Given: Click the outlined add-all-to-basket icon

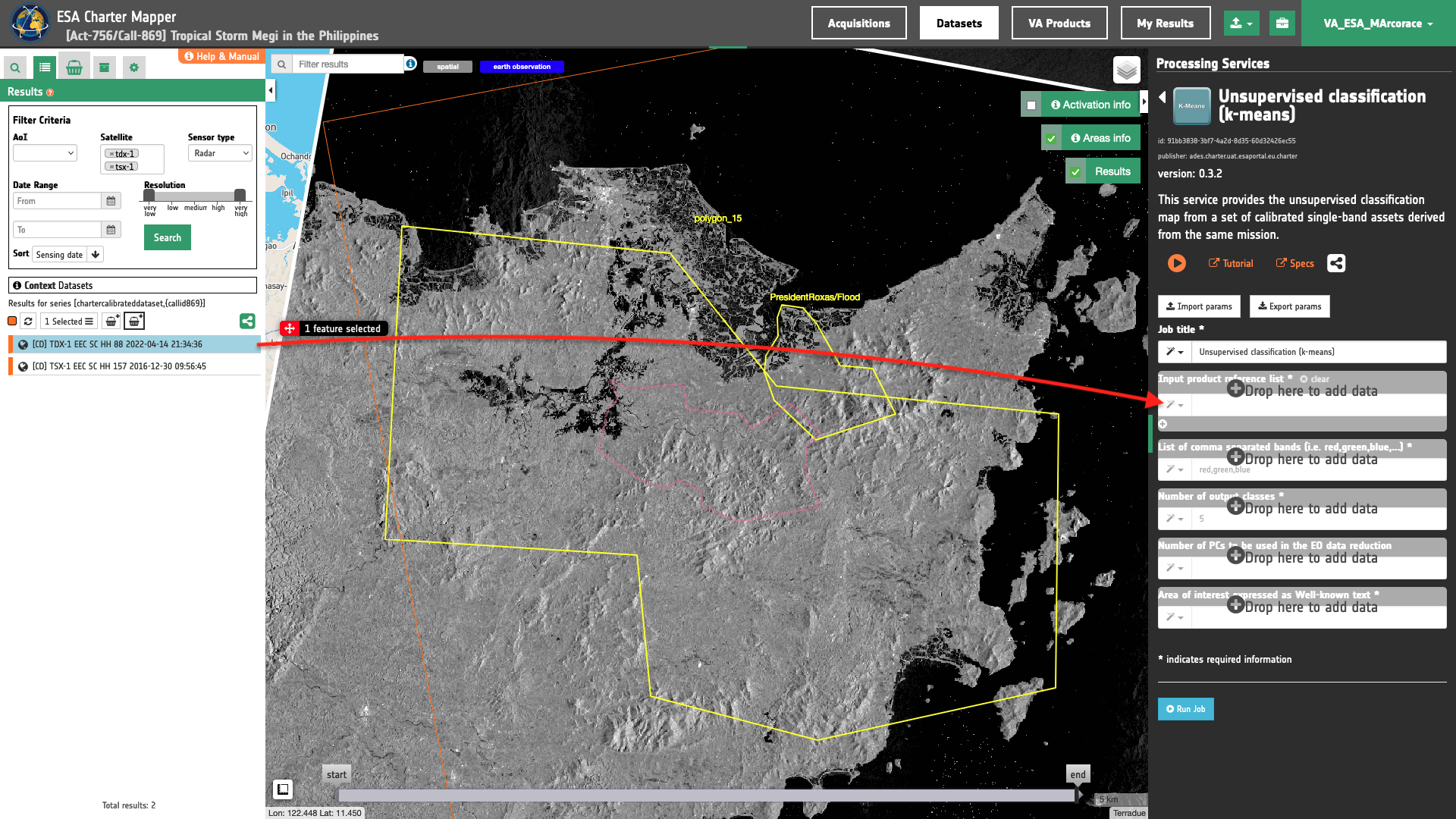Looking at the screenshot, I should click(134, 322).
